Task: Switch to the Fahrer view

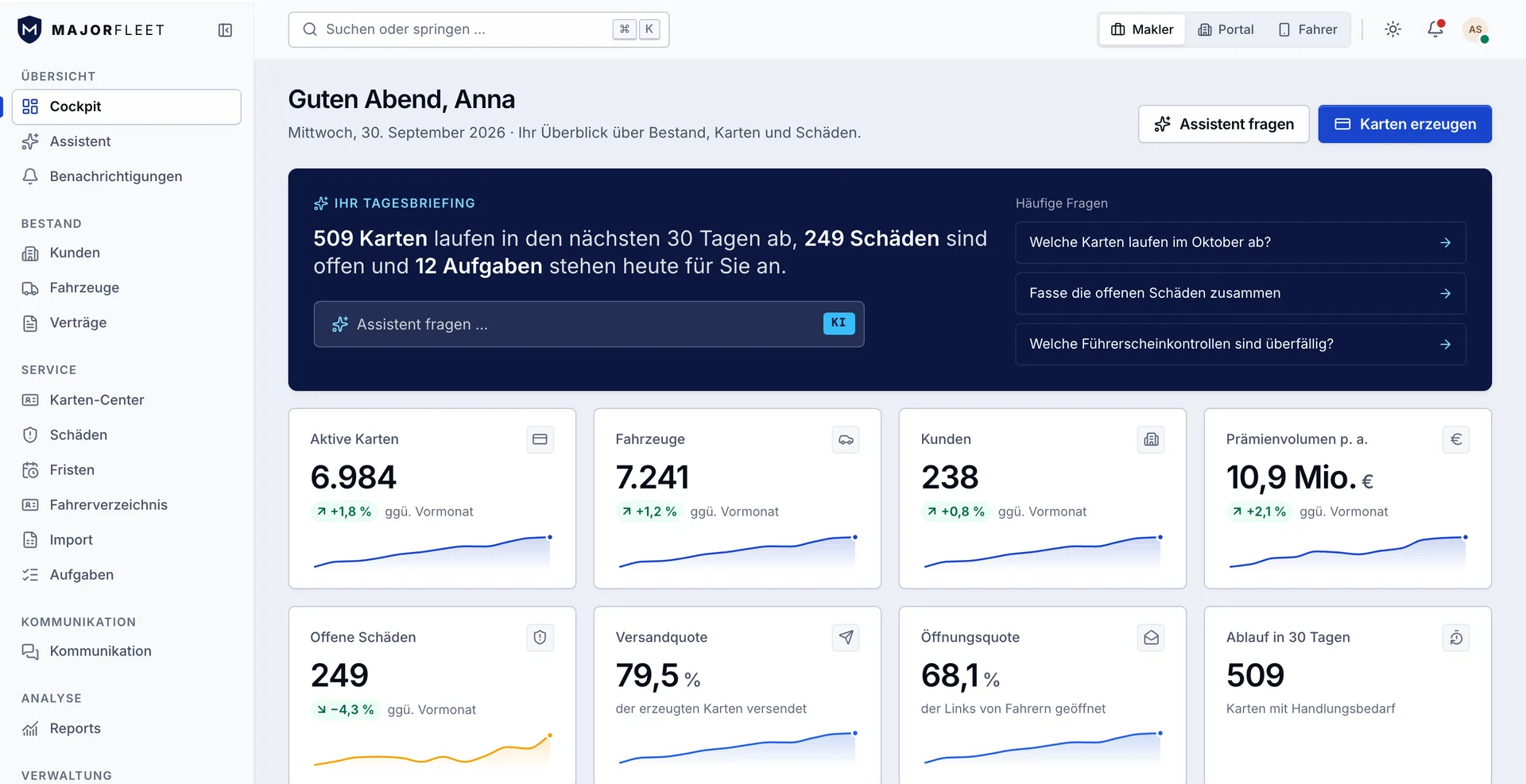Action: coord(1307,29)
